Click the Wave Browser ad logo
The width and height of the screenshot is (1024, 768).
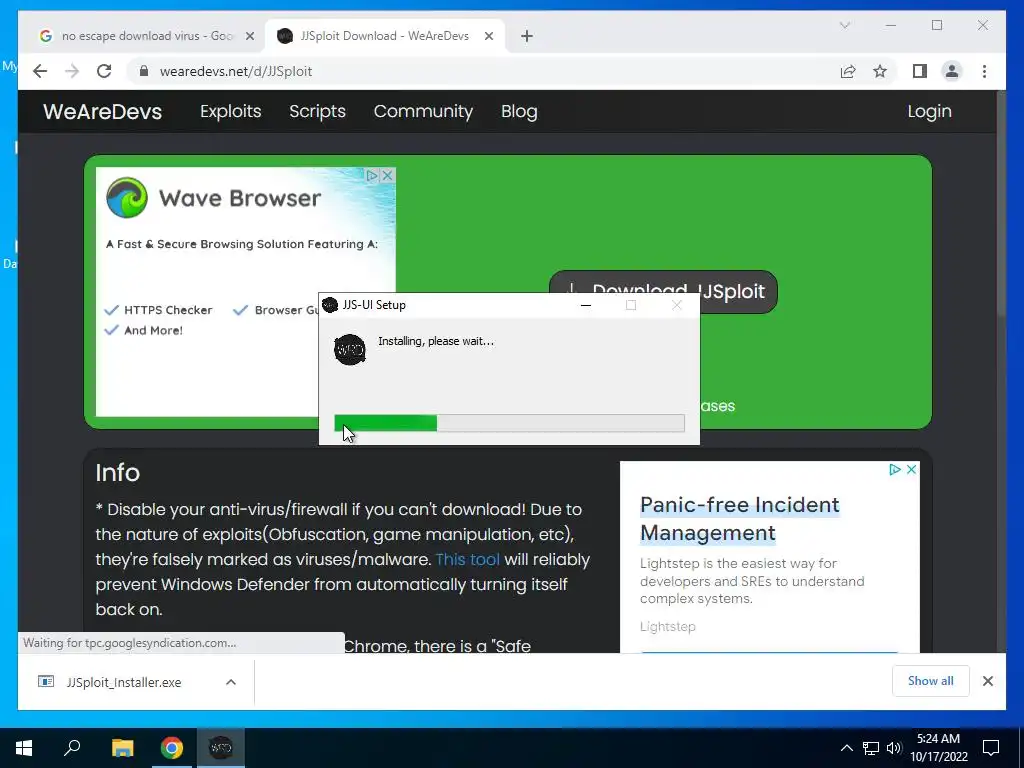pyautogui.click(x=127, y=197)
